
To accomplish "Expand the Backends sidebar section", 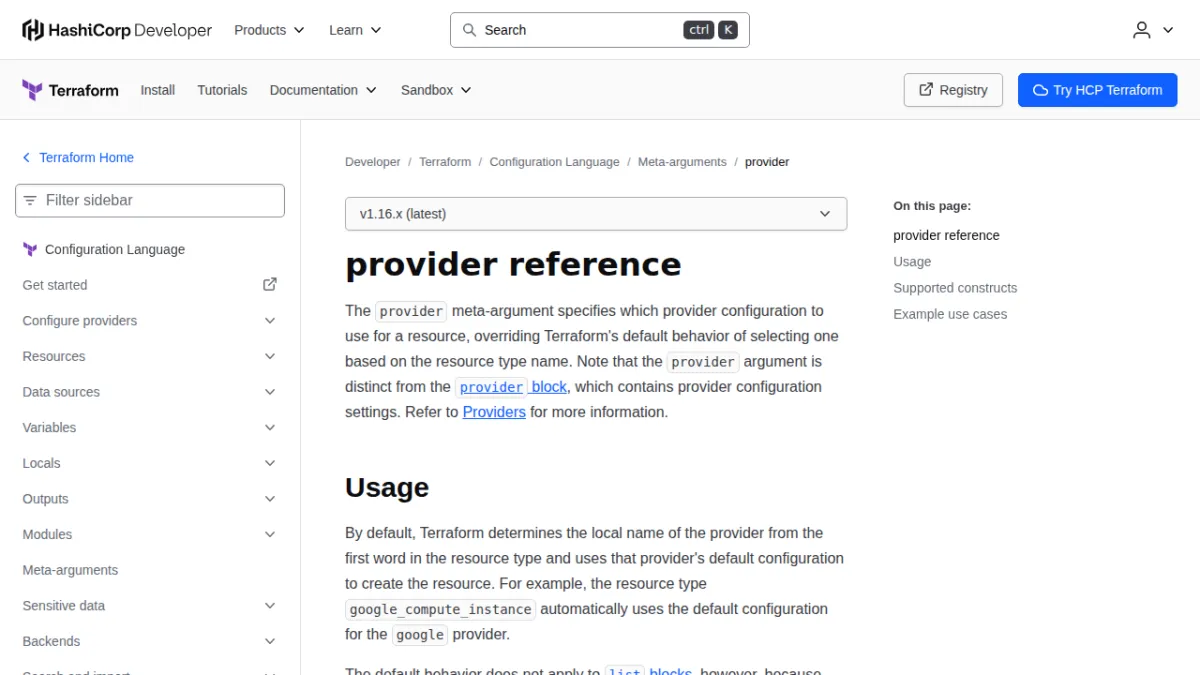I will coord(150,641).
